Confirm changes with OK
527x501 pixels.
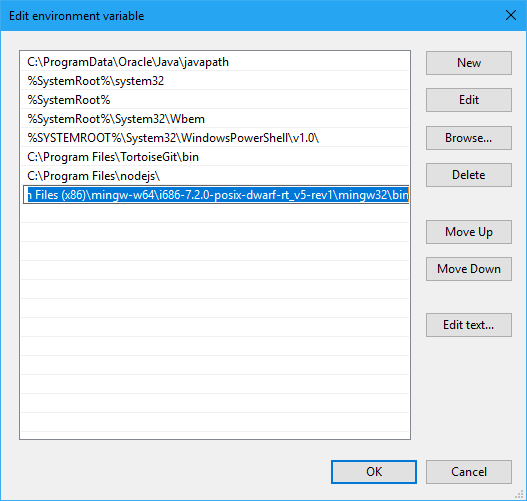tap(374, 472)
